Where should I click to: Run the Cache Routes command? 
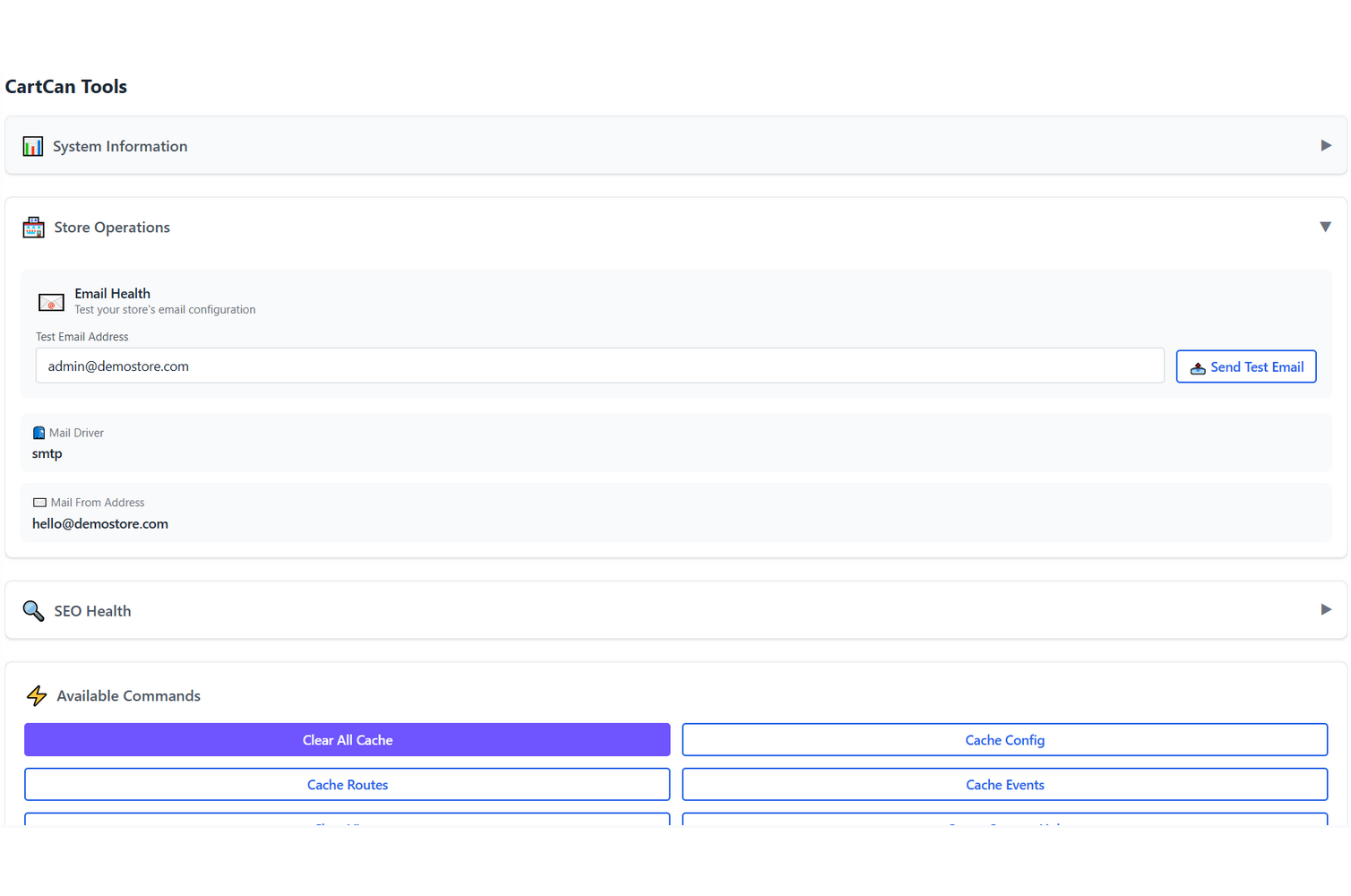[x=347, y=784]
